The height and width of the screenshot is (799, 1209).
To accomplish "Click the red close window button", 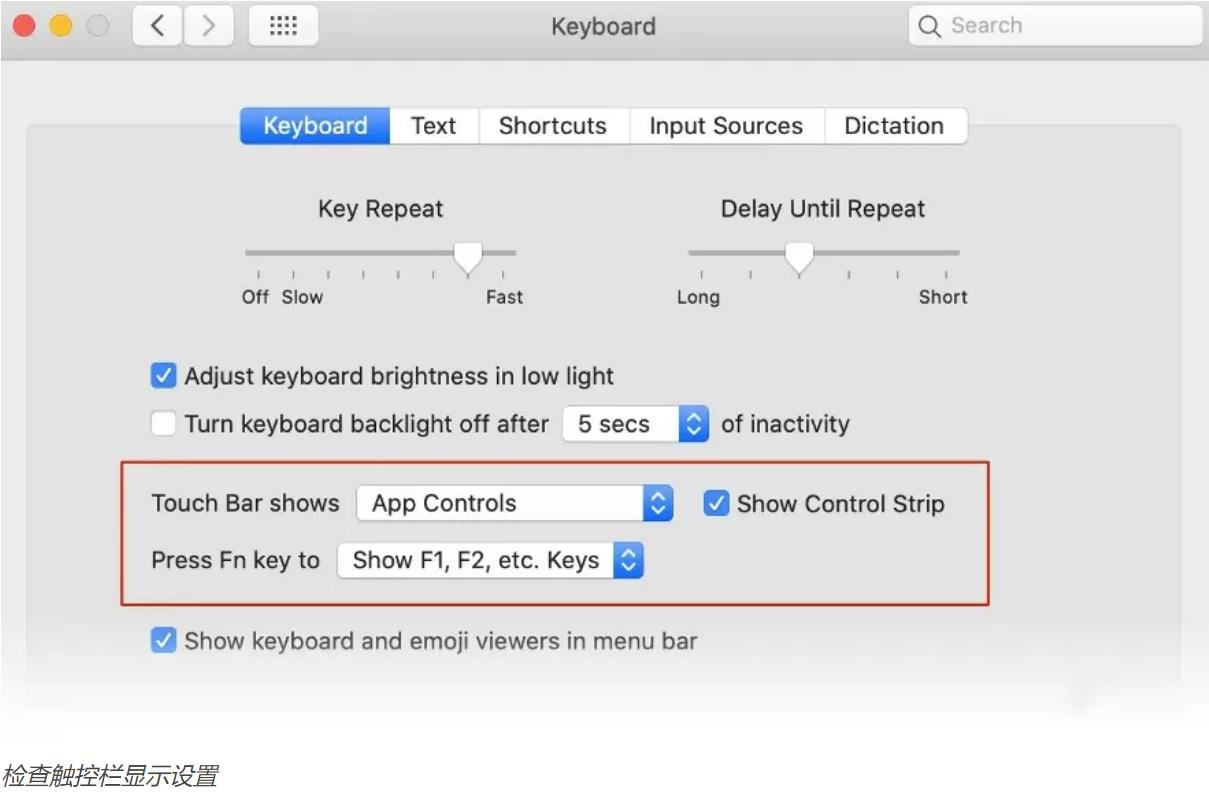I will (25, 26).
